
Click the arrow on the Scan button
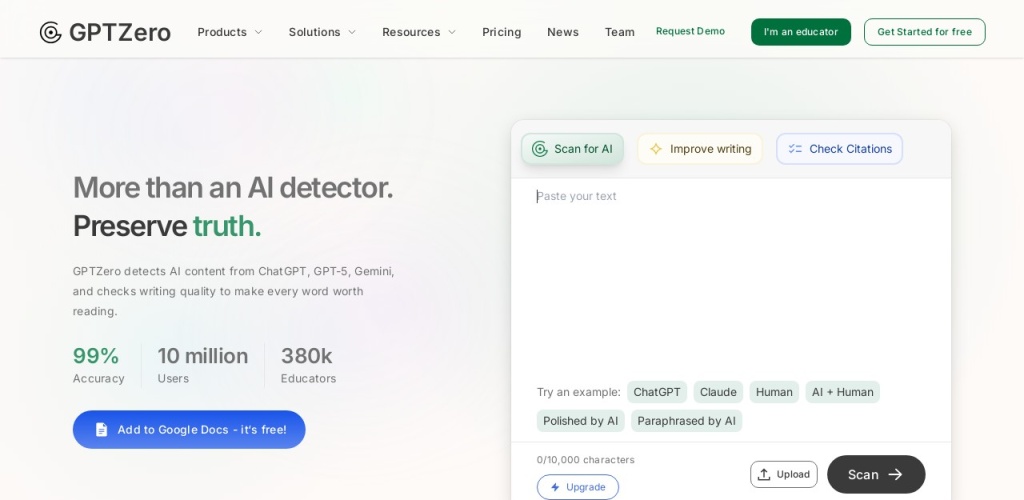895,474
